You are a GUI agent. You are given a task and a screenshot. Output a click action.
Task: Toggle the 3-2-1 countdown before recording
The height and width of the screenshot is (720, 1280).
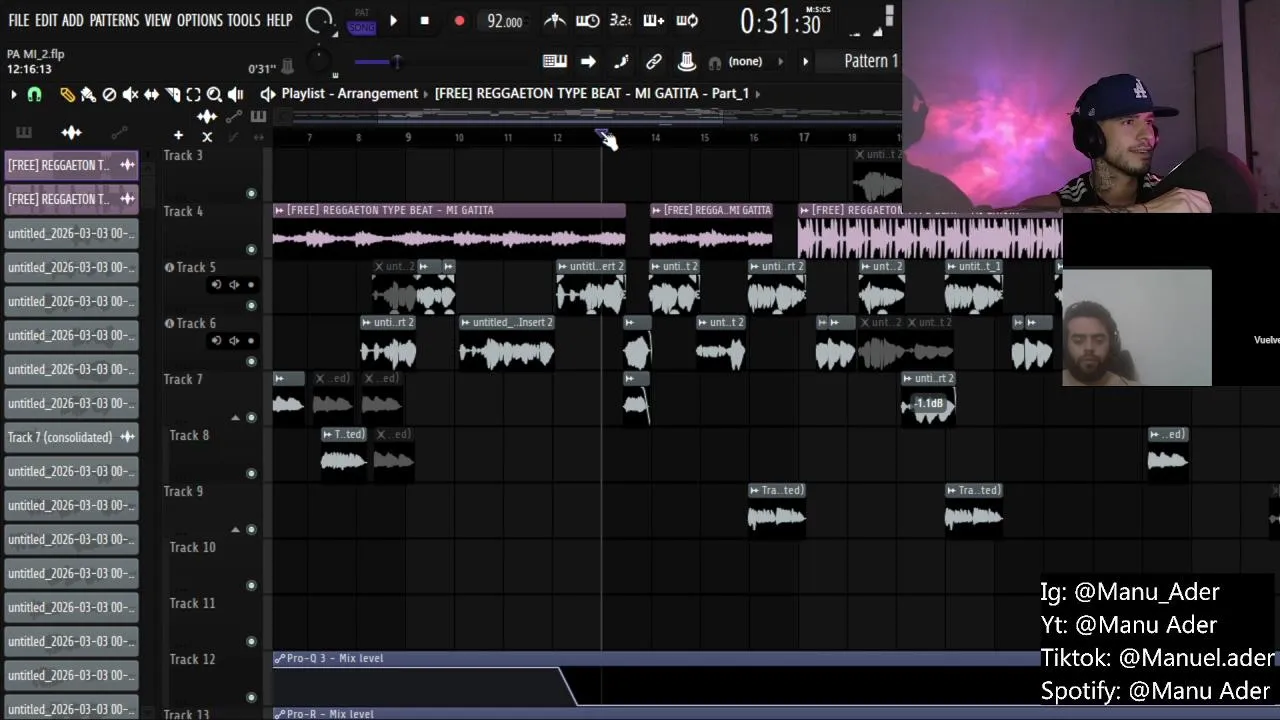(620, 21)
